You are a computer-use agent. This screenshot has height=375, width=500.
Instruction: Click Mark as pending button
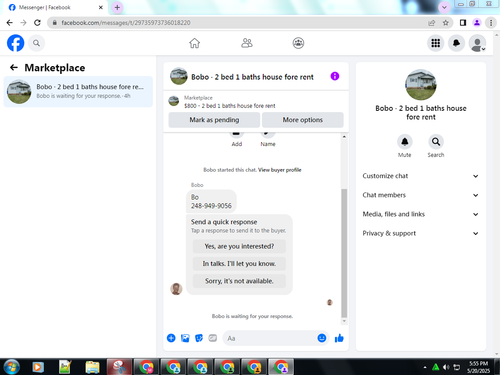tap(214, 120)
